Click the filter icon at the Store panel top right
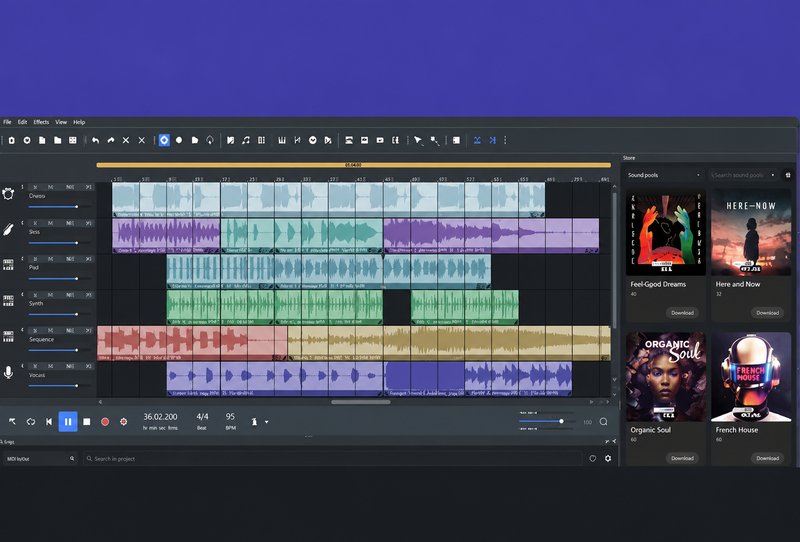800x542 pixels. pyautogui.click(x=788, y=175)
